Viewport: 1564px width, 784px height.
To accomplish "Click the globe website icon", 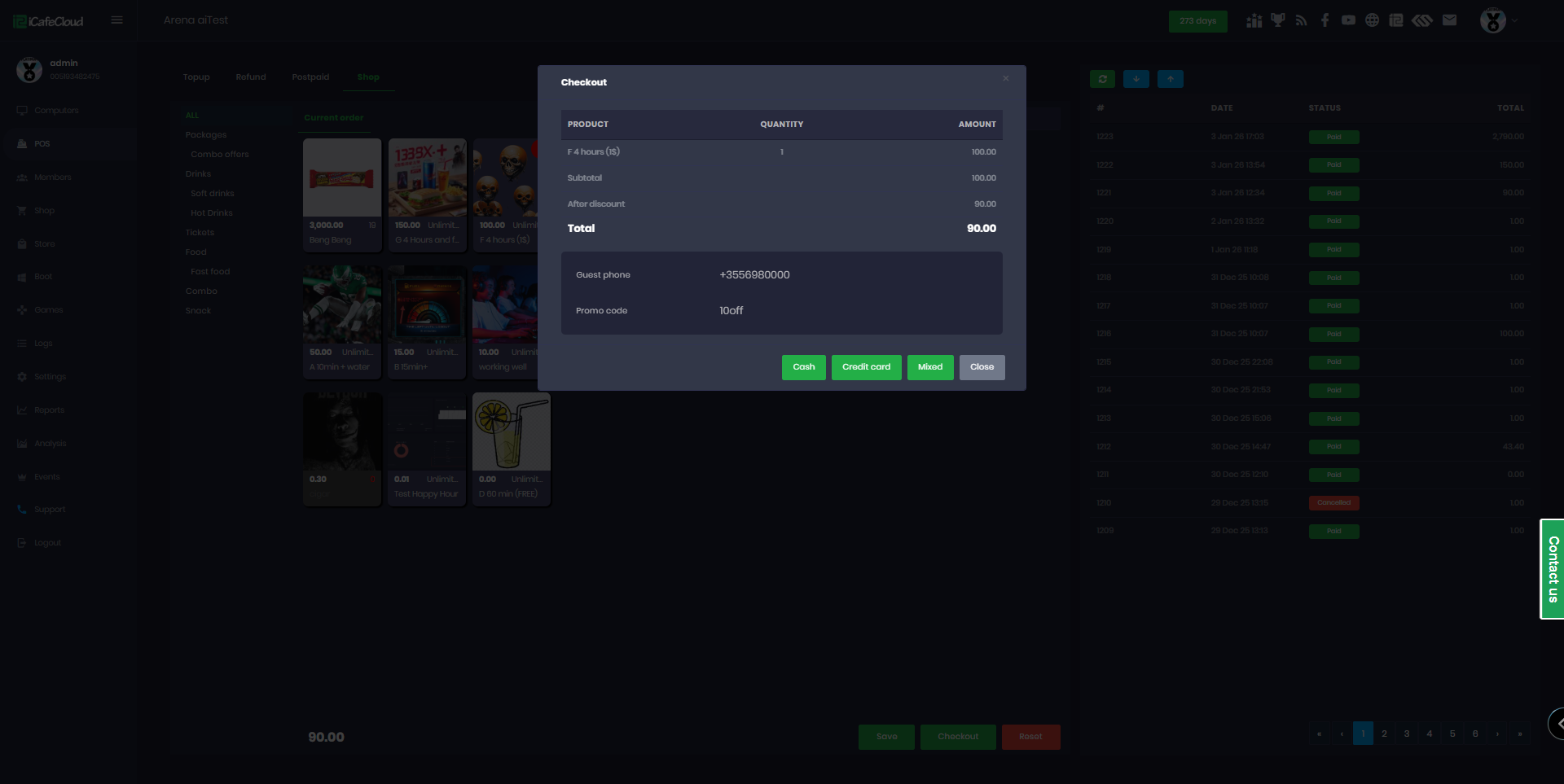I will [x=1372, y=20].
